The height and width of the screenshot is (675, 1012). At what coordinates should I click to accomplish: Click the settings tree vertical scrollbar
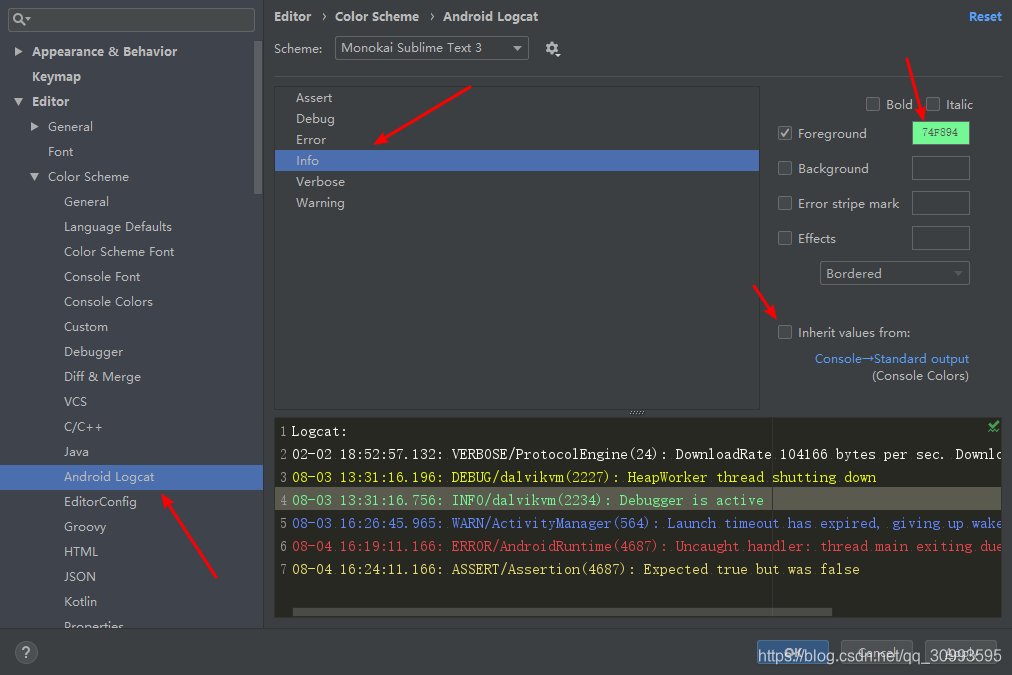click(x=258, y=117)
